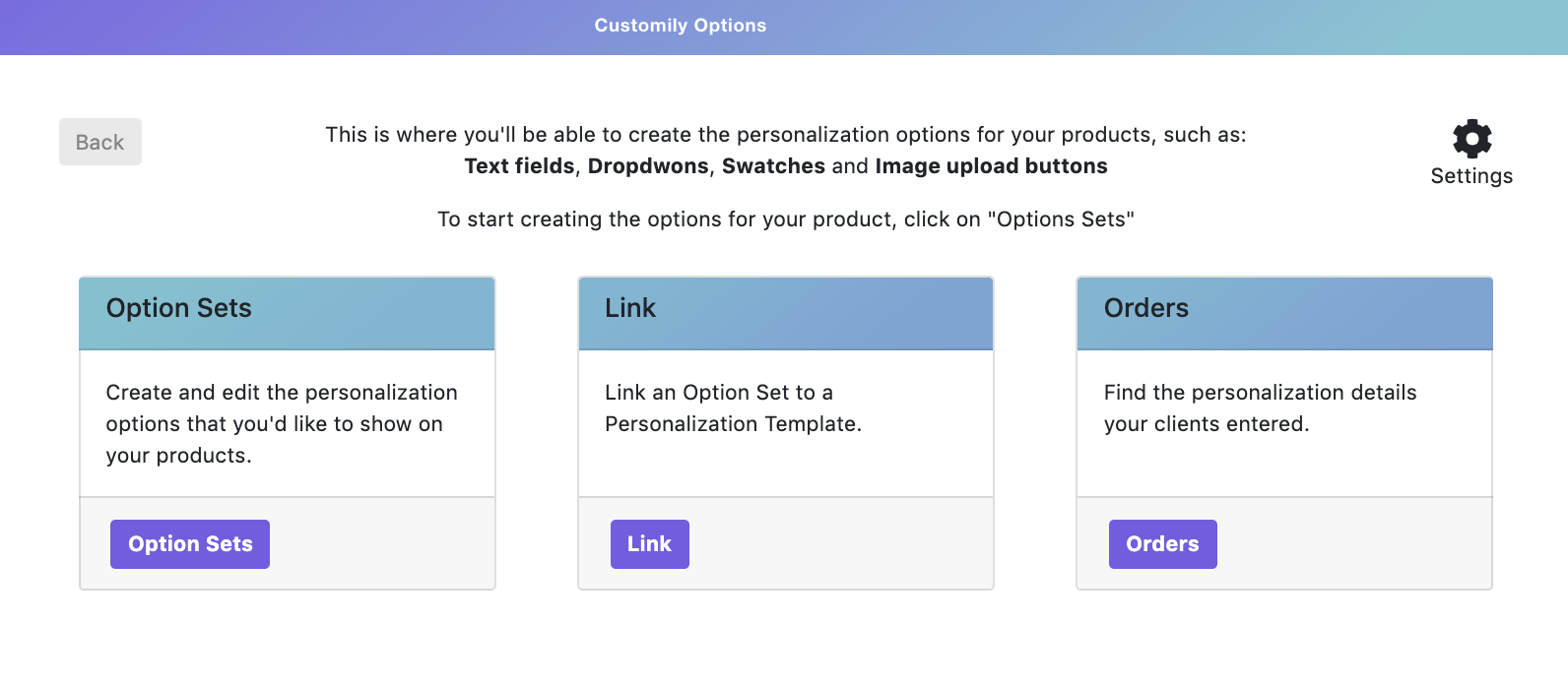Click the bold 'Dropdwons' text

[x=647, y=166]
